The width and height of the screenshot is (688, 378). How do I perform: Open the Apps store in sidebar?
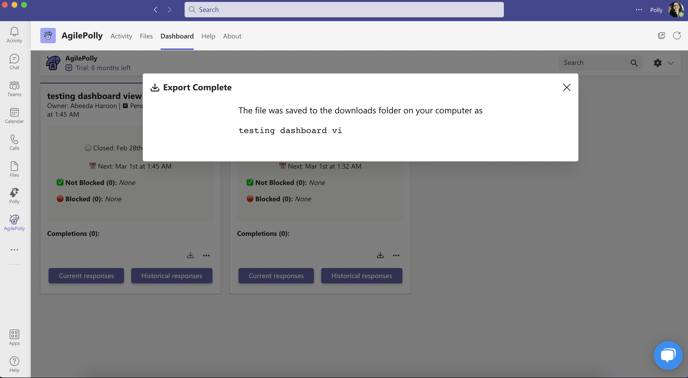[14, 337]
